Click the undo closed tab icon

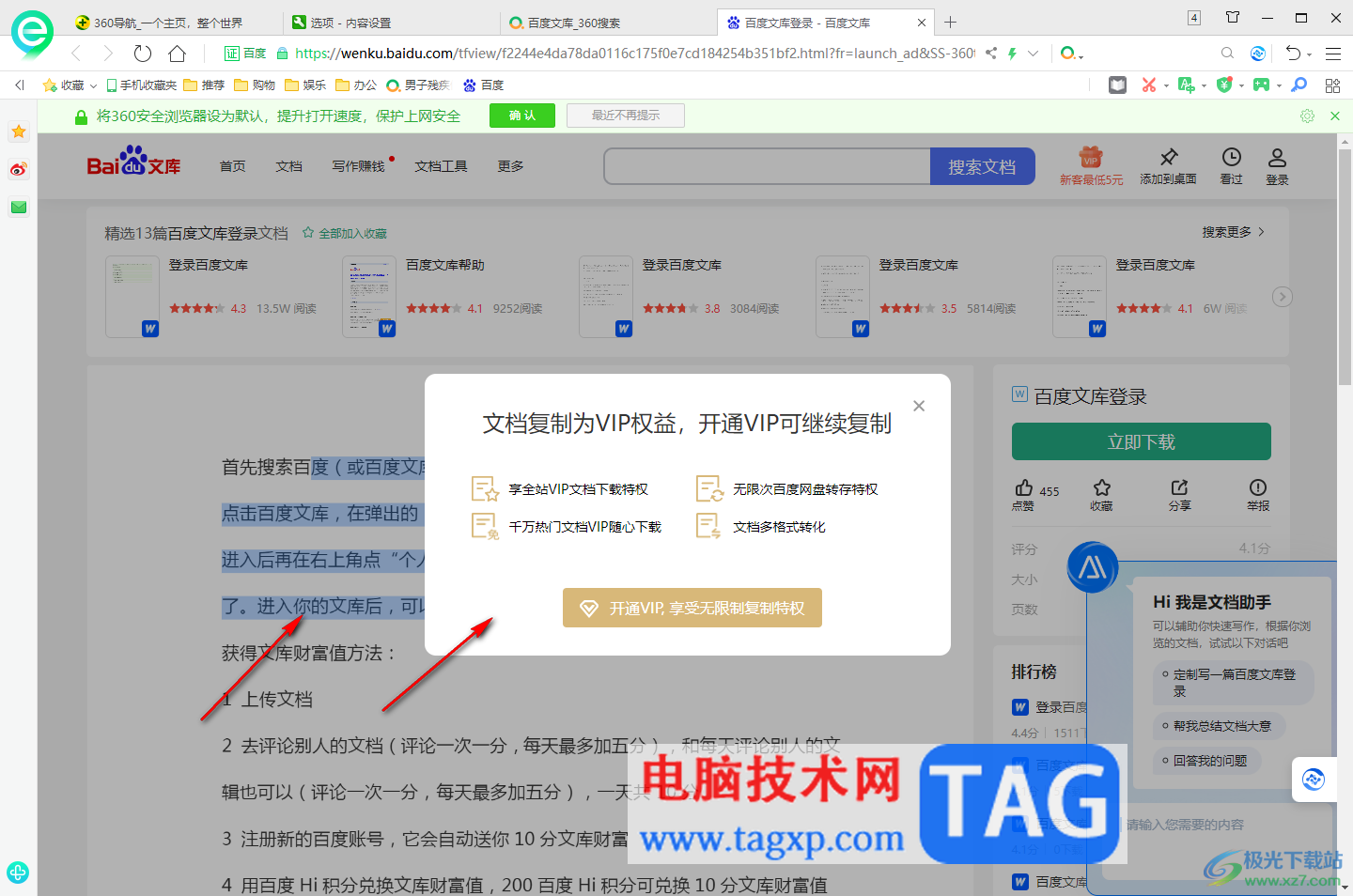pos(1293,54)
